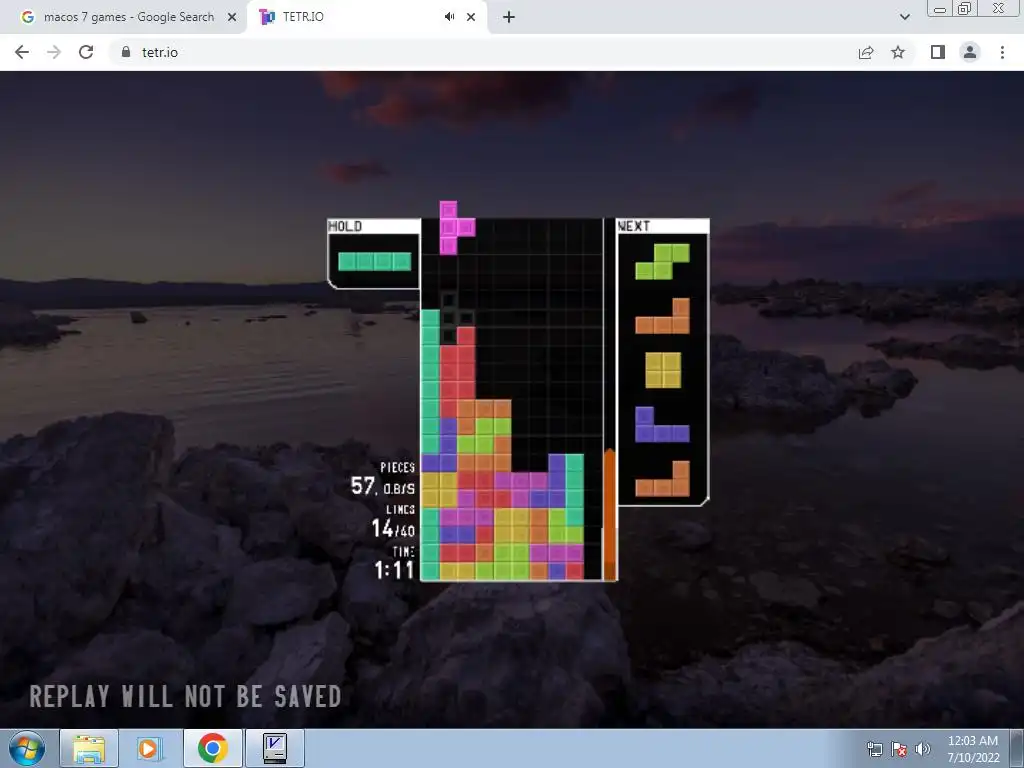1024x768 pixels.
Task: Click the REPLAY WILL NOT BE SAVED text
Action: [185, 697]
